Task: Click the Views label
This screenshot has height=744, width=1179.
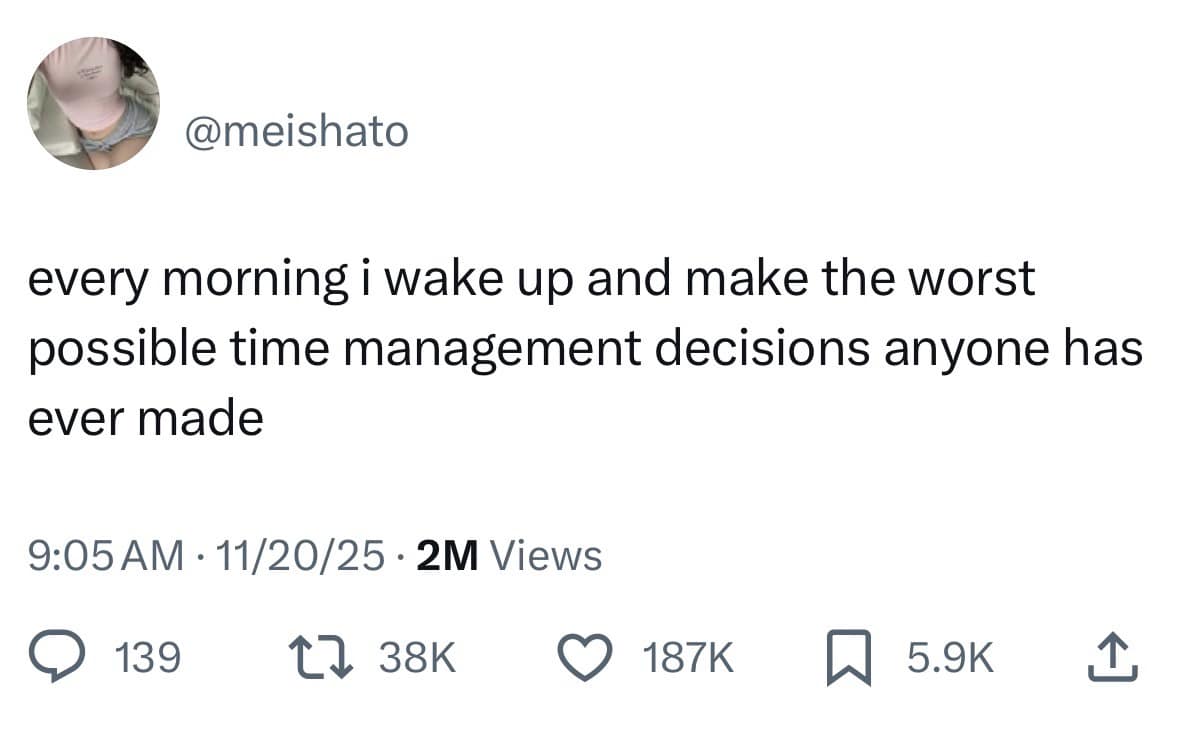Action: (548, 555)
